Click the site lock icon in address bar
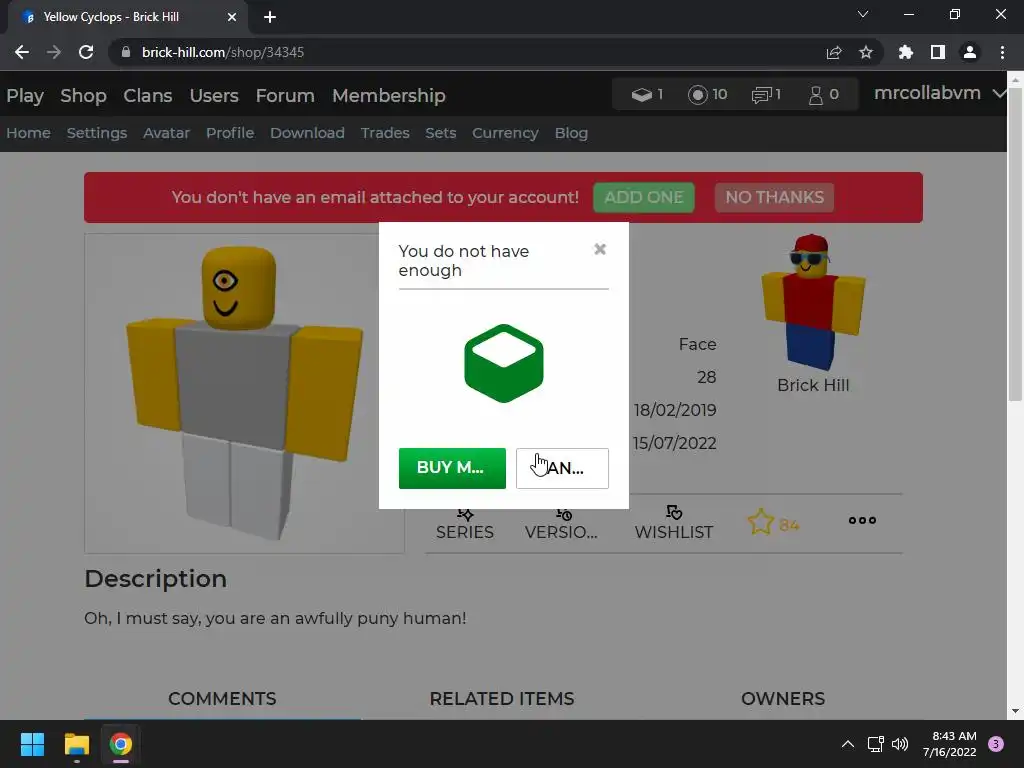This screenshot has height=768, width=1024. coord(126,52)
